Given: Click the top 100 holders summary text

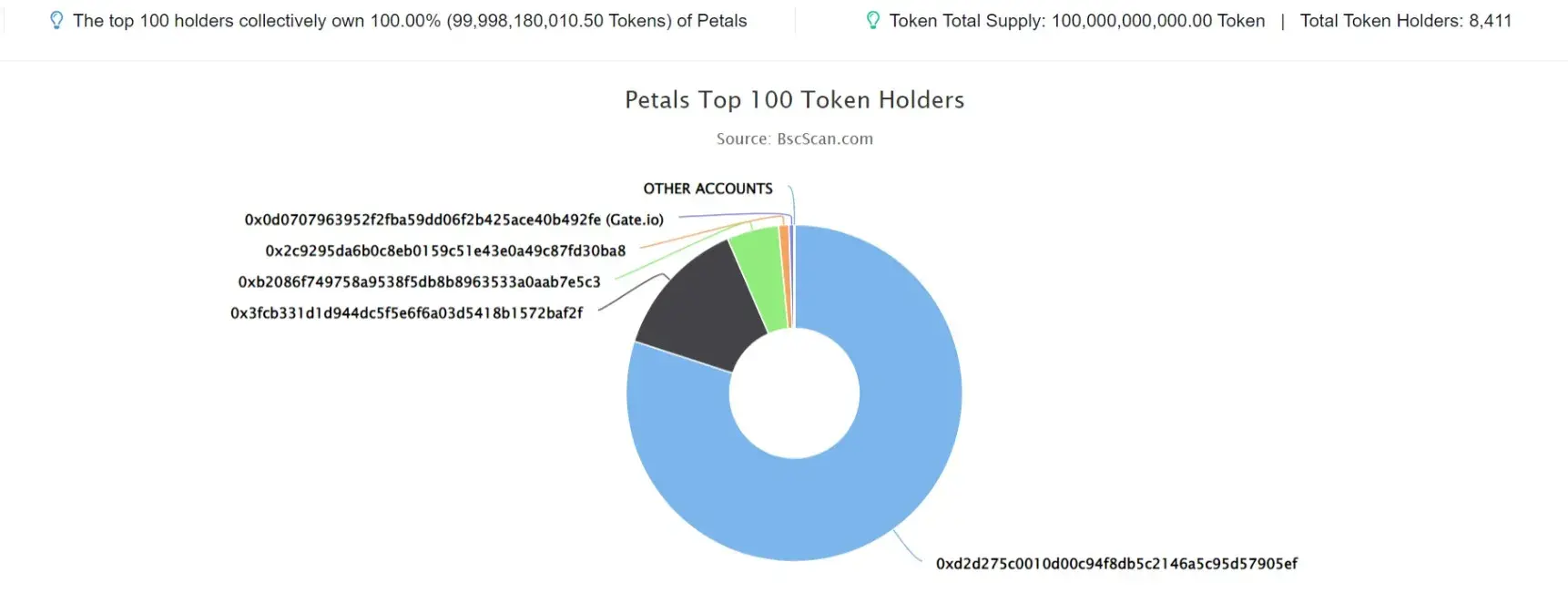Looking at the screenshot, I should [410, 21].
